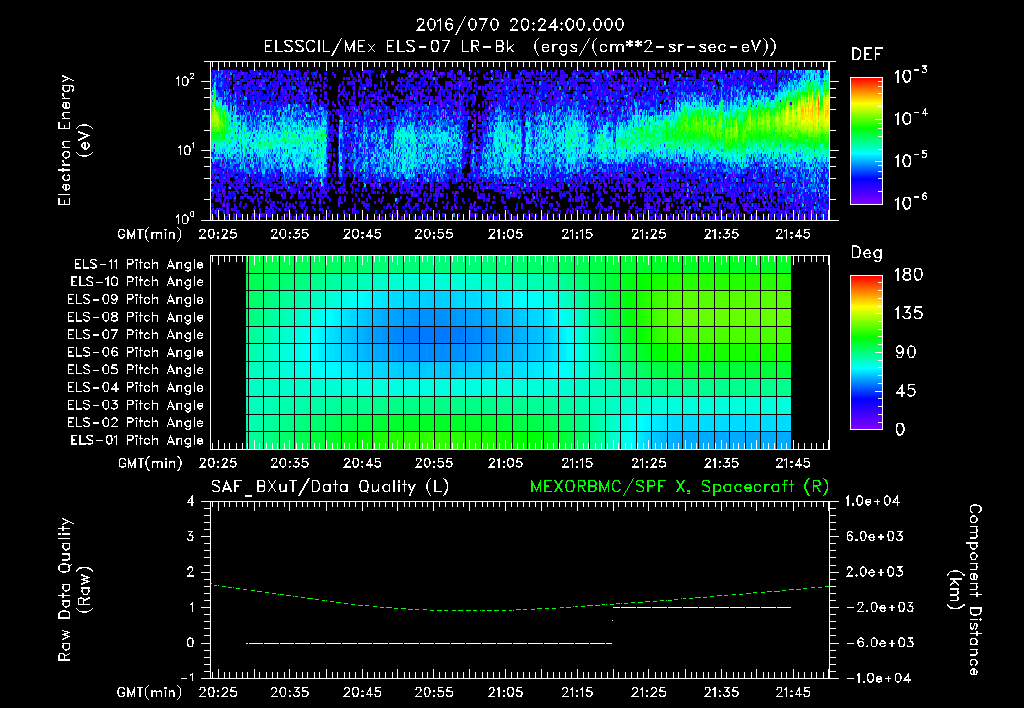Click the ELS-08 Pitch Angle row label
This screenshot has width=1024, height=708.
[x=136, y=317]
